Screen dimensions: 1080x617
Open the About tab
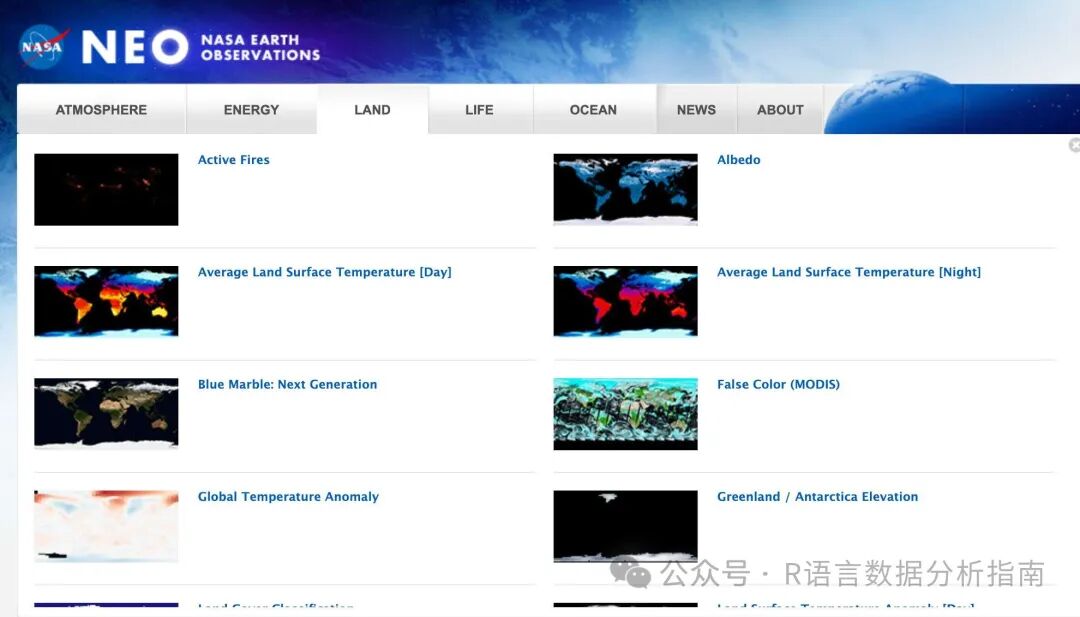click(780, 109)
